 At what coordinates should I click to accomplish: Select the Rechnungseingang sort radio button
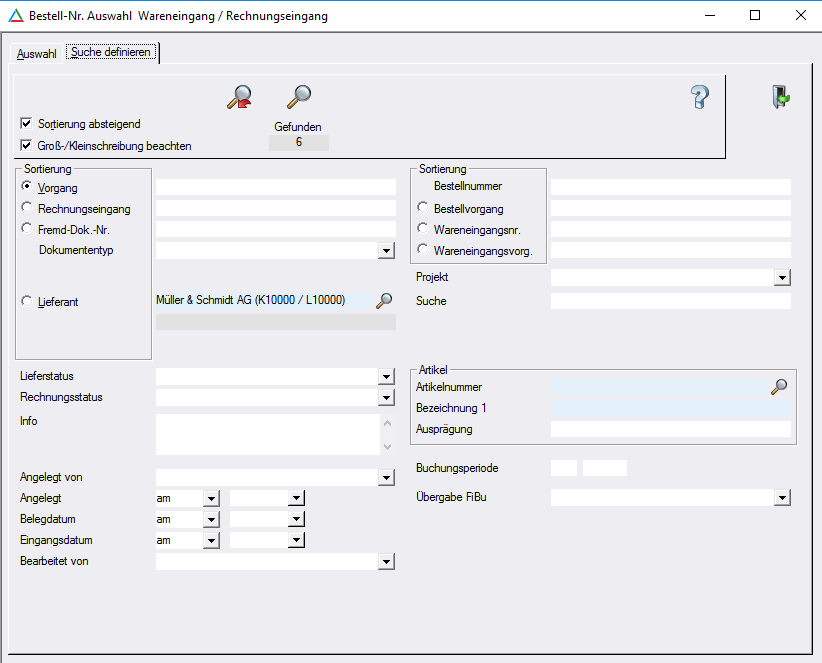pos(26,208)
